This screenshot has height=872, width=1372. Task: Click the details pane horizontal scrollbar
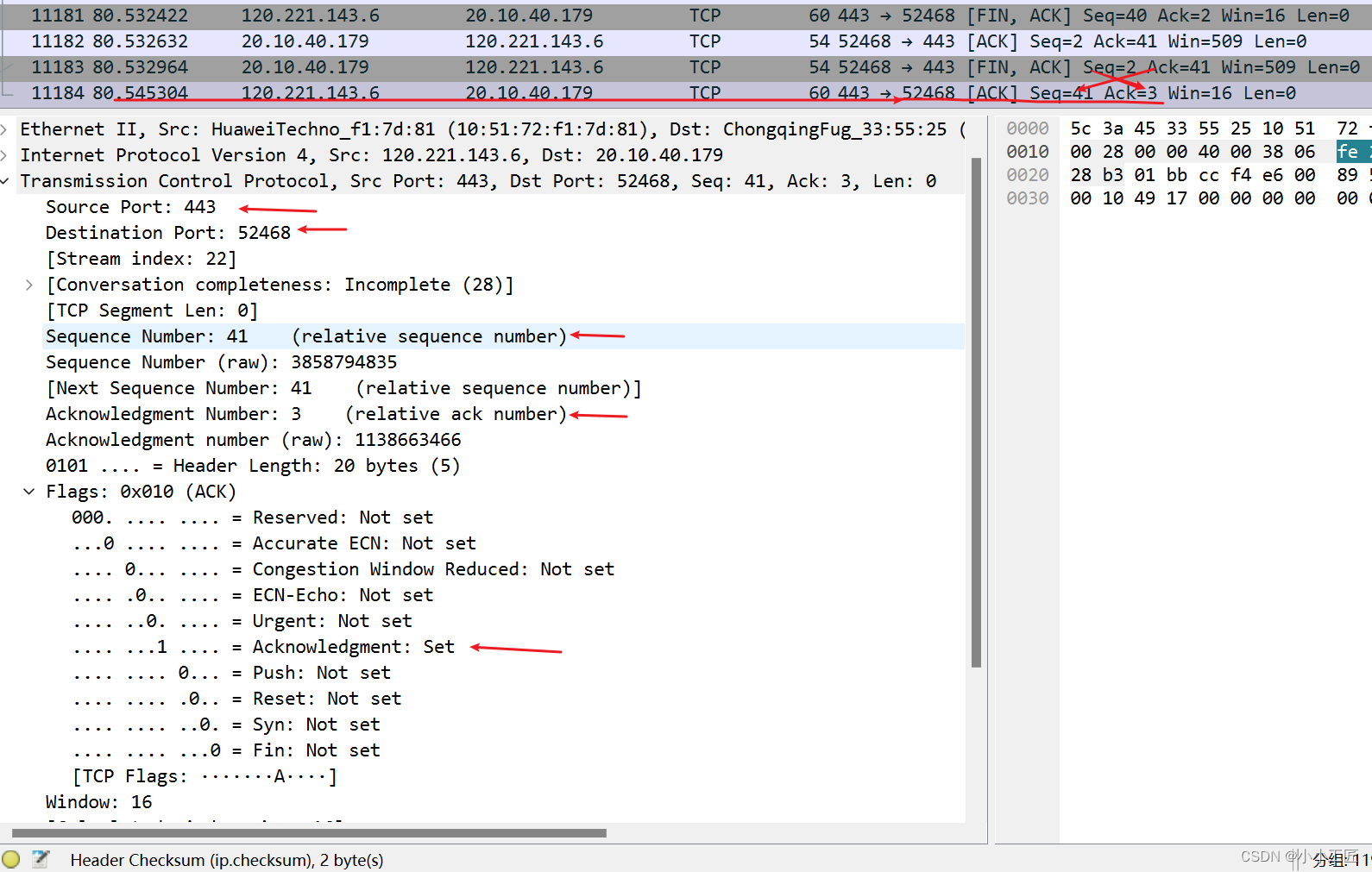pyautogui.click(x=309, y=833)
